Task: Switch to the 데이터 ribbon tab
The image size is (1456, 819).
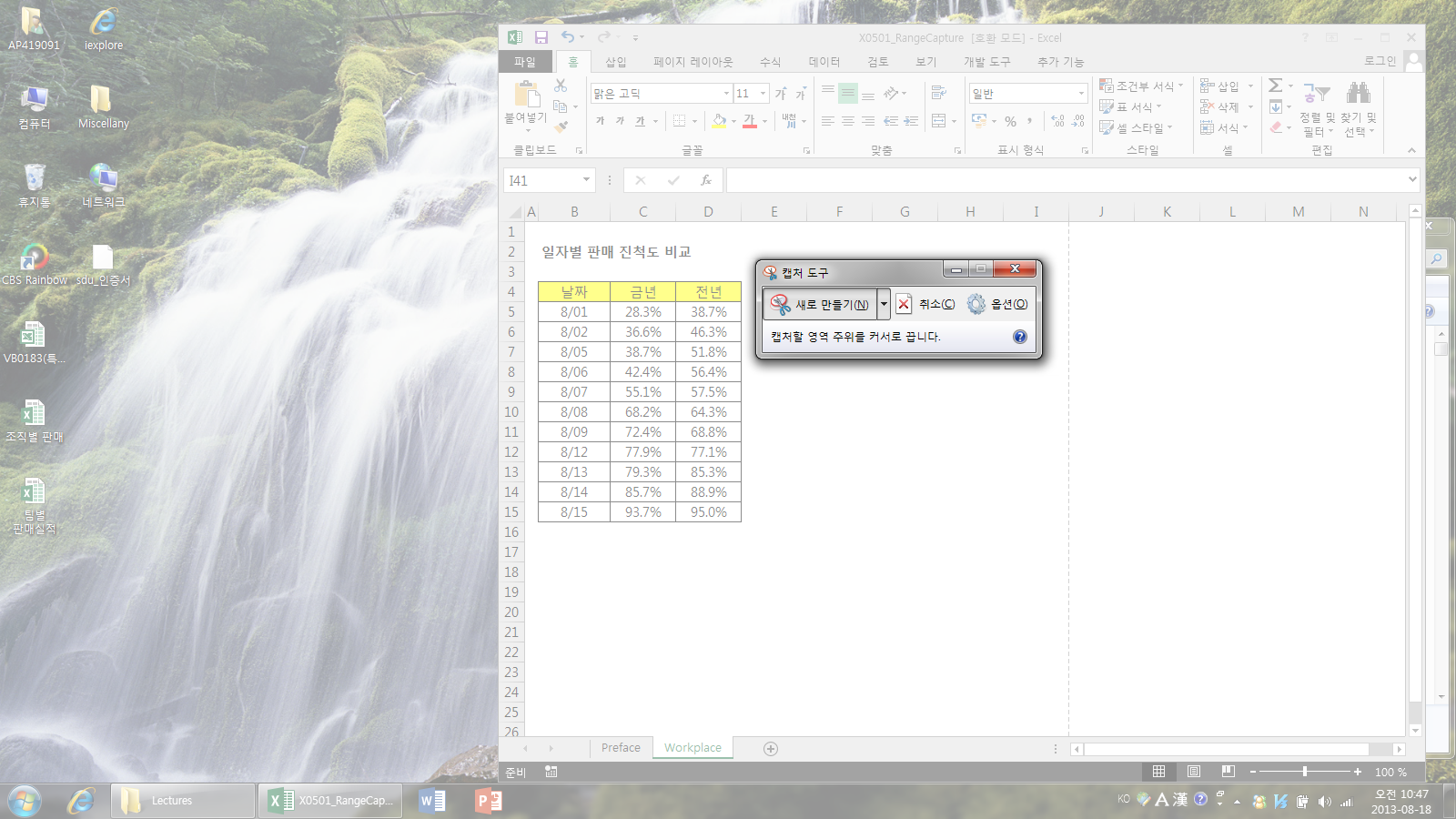Action: pyautogui.click(x=824, y=62)
